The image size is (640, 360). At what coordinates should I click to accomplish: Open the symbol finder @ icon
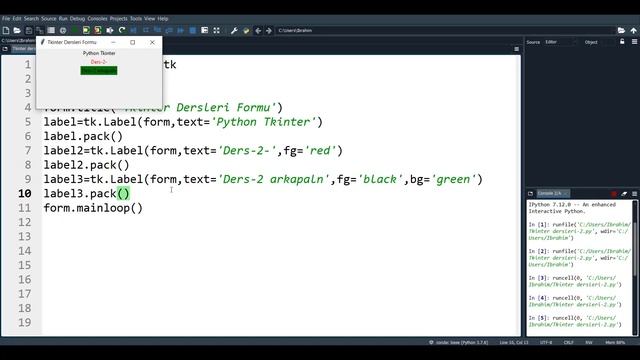(x=63, y=31)
